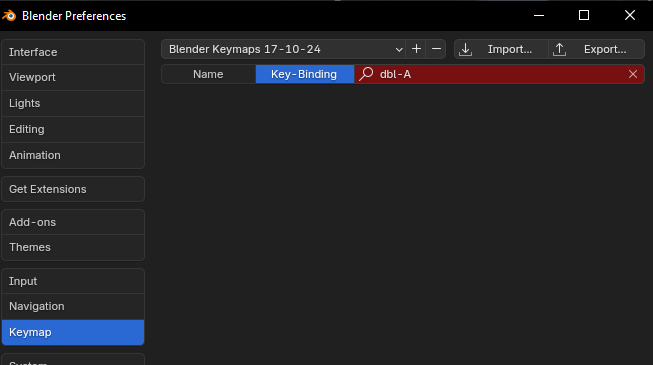Open Blender Keymaps 17-10-24 preset dropdown
This screenshot has width=653, height=365.
click(283, 49)
